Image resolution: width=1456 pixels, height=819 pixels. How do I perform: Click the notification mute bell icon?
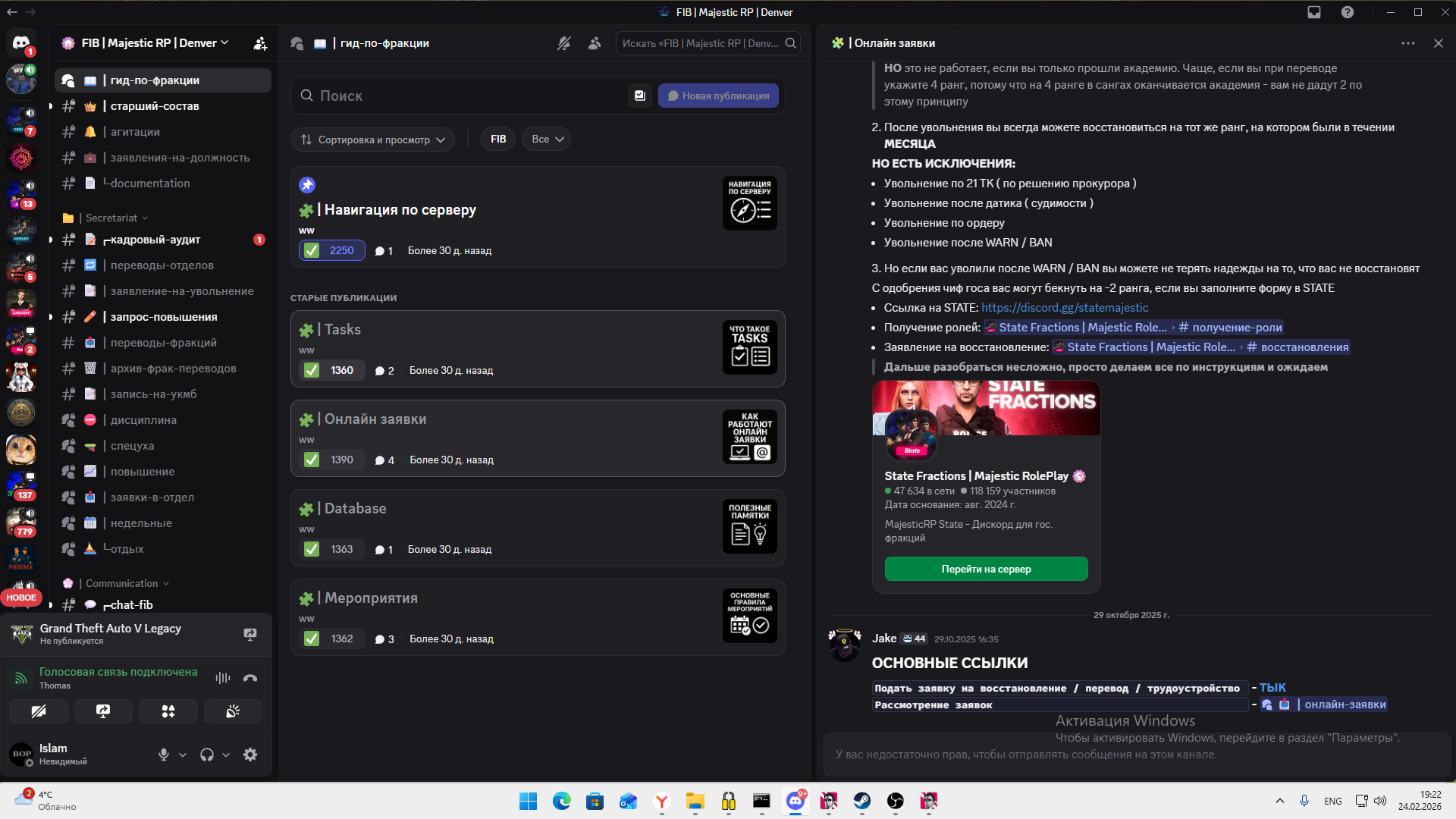(563, 43)
